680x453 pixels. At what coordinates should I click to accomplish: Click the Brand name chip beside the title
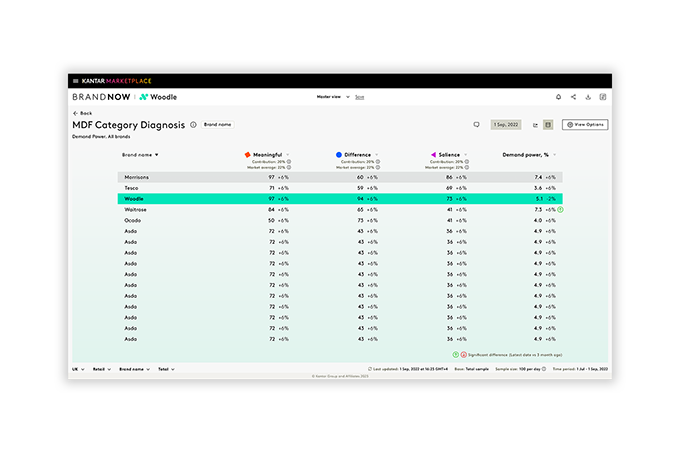218,125
